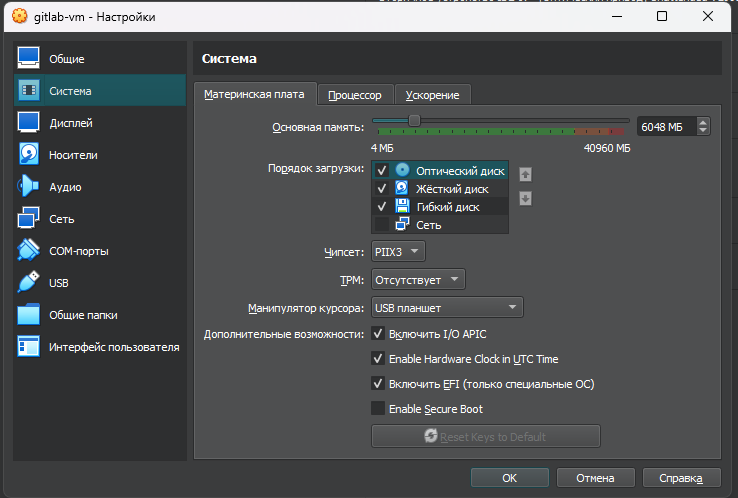Open Дисплей section via monitor icon
This screenshot has width=738, height=498.
[28, 122]
